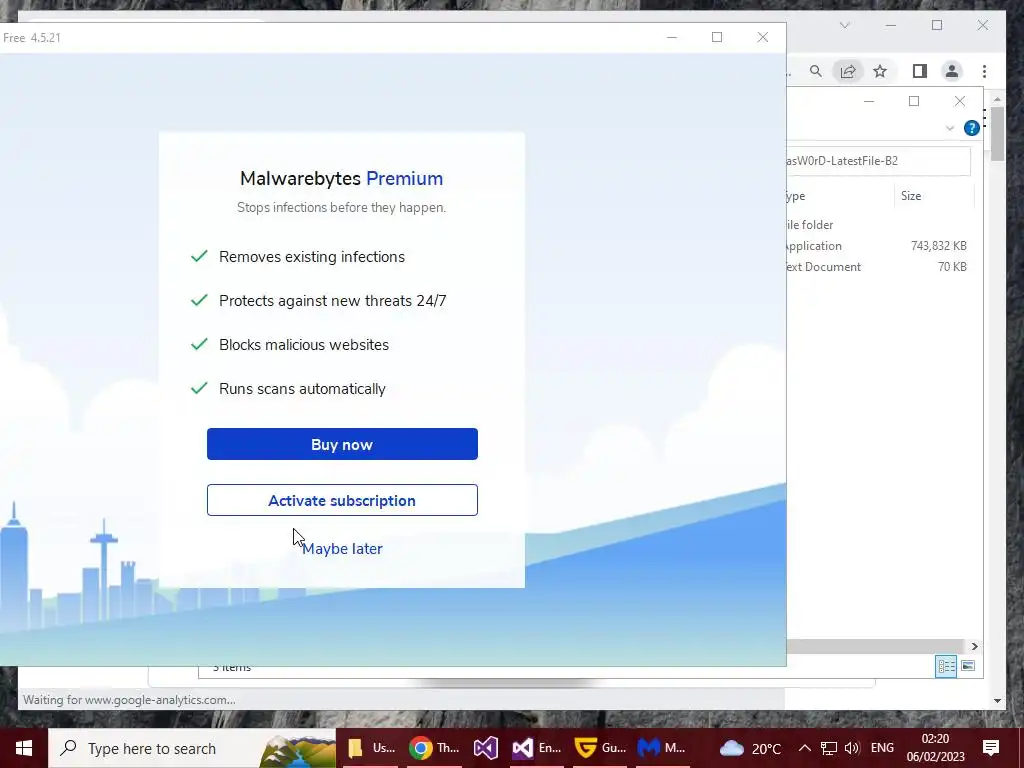The image size is (1024, 768).
Task: Open volume control tray icon
Action: [852, 748]
